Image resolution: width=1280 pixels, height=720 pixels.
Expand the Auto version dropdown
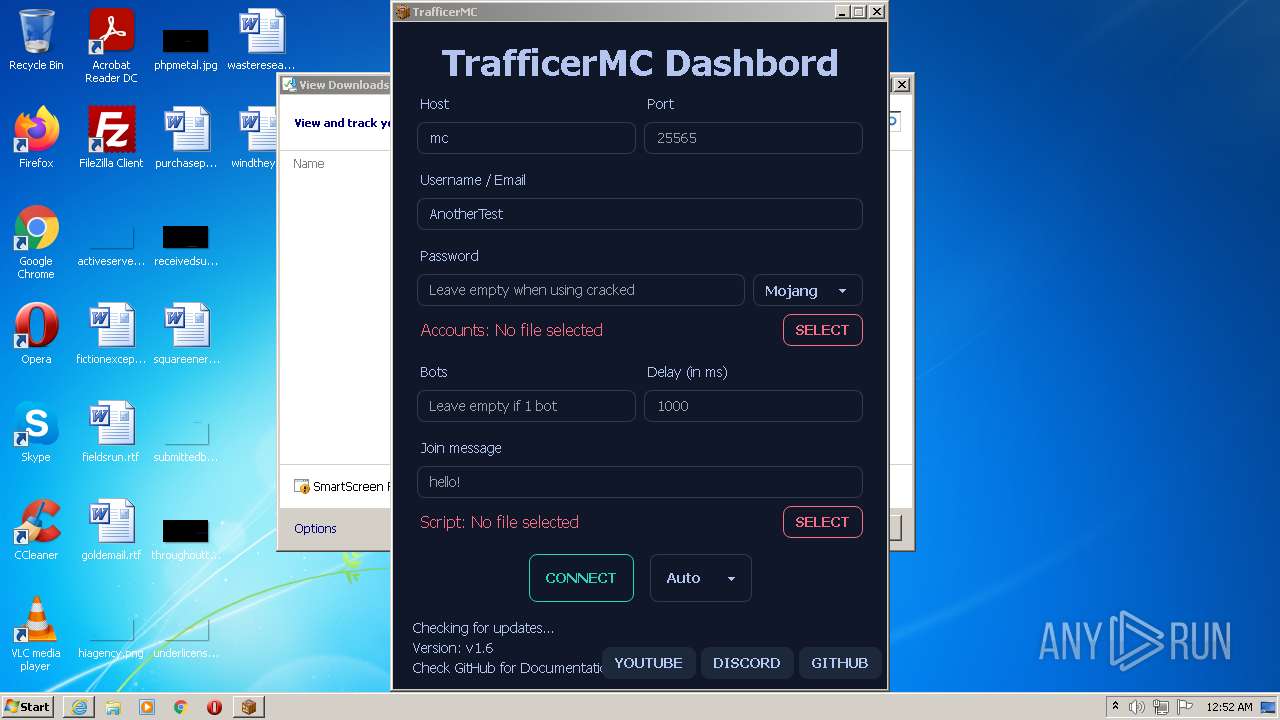point(700,578)
